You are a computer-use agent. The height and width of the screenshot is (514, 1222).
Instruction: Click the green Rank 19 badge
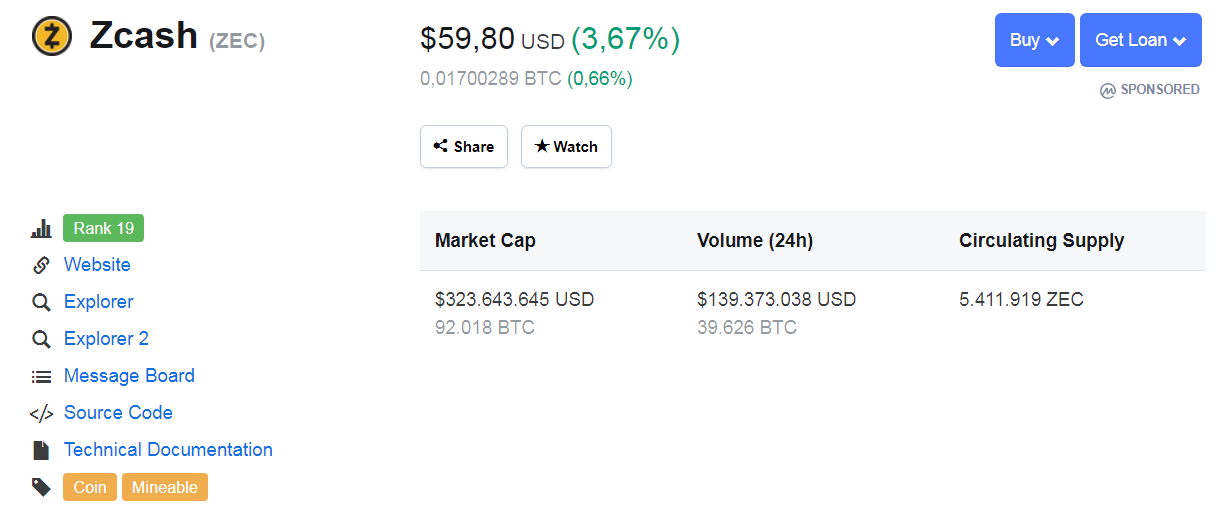pyautogui.click(x=103, y=228)
